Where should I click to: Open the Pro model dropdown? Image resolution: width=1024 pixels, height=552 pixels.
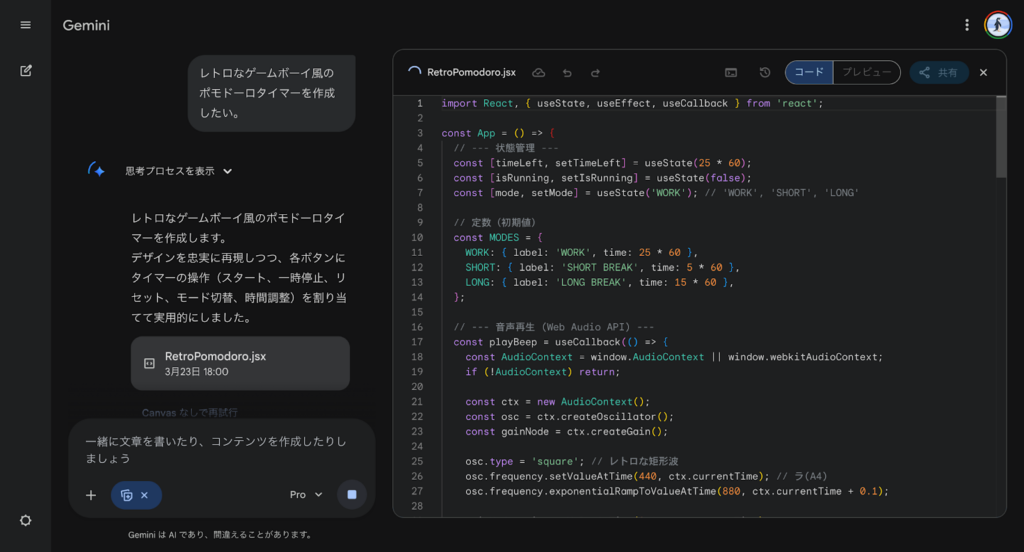[x=306, y=495]
